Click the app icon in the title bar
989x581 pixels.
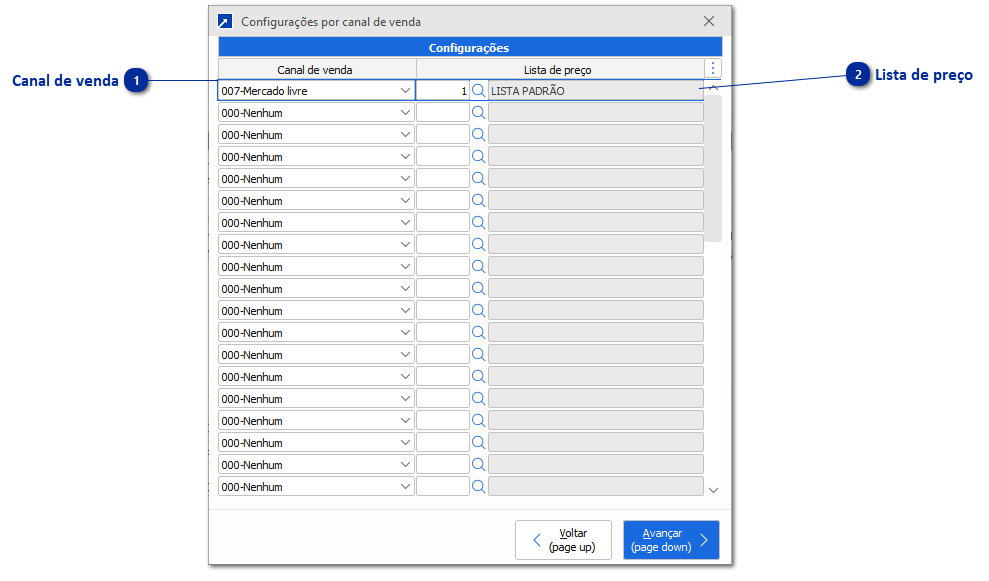tap(225, 21)
